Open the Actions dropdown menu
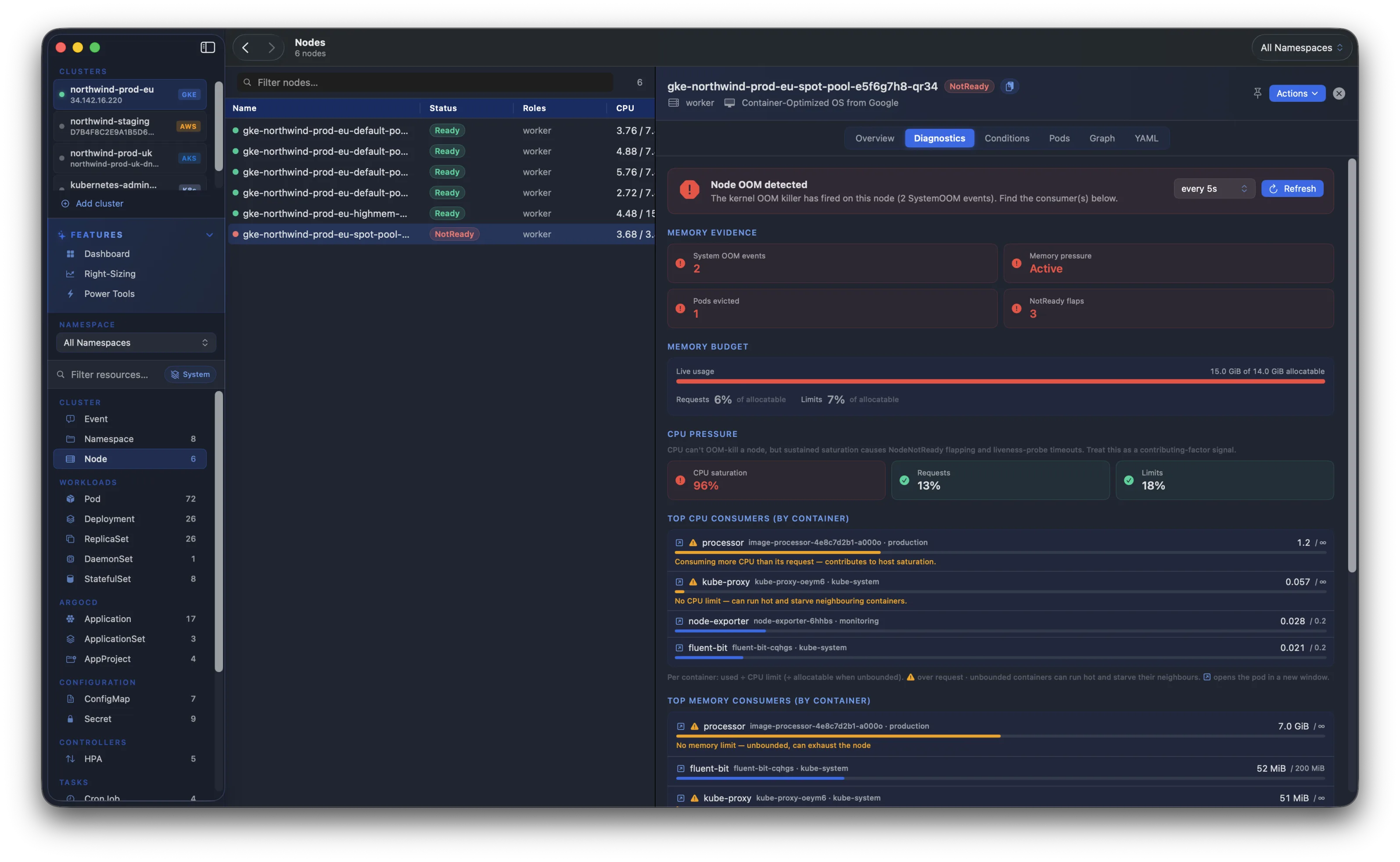 click(1297, 93)
